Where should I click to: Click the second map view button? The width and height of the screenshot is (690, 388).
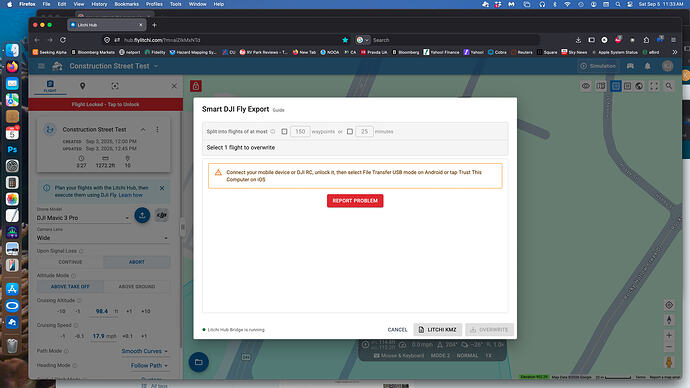pos(628,86)
